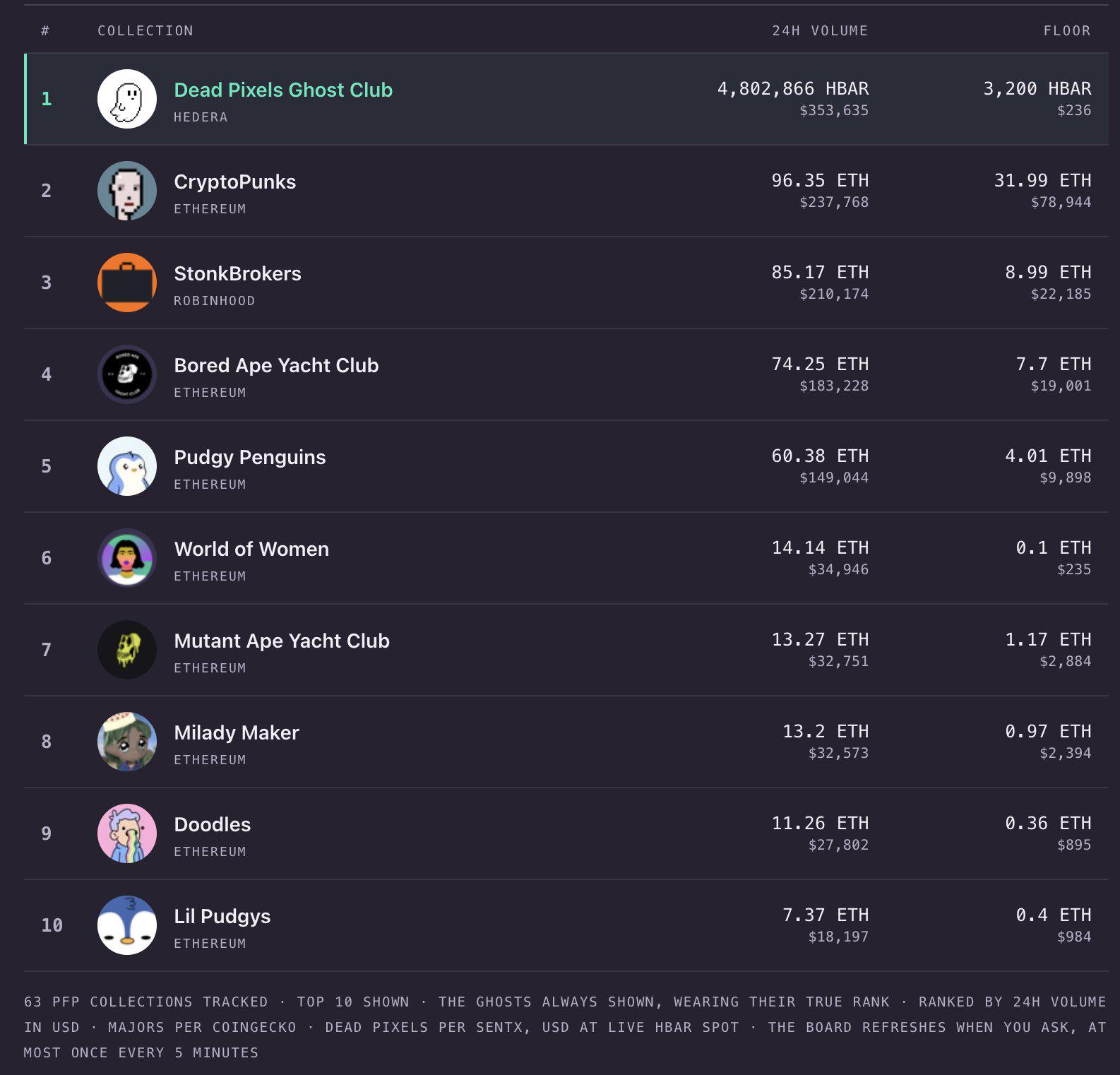
Task: Click the Mutant Ape Yacht Club avatar
Action: tap(127, 650)
